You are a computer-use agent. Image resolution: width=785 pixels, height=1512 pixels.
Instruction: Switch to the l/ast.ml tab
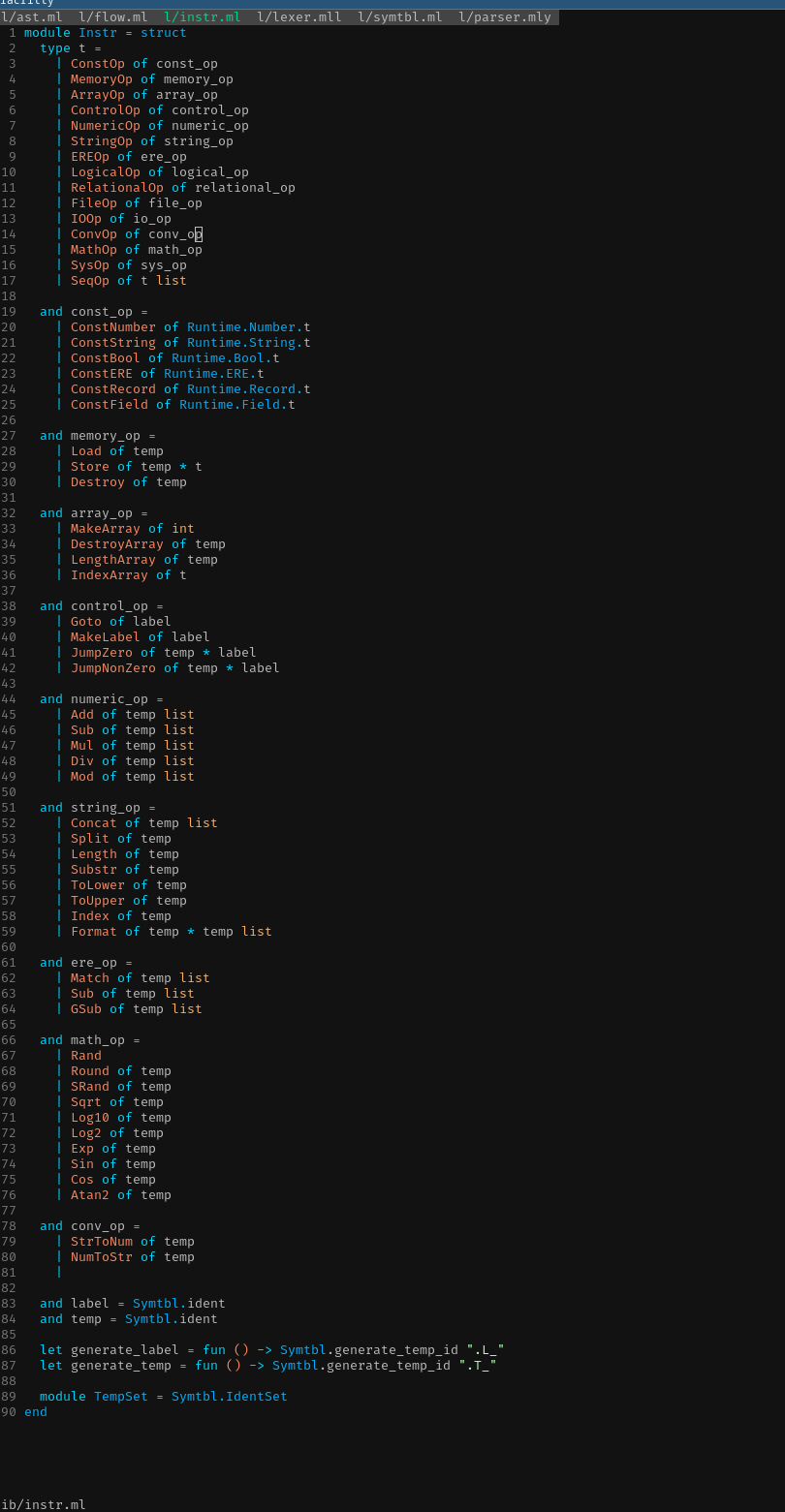[32, 17]
